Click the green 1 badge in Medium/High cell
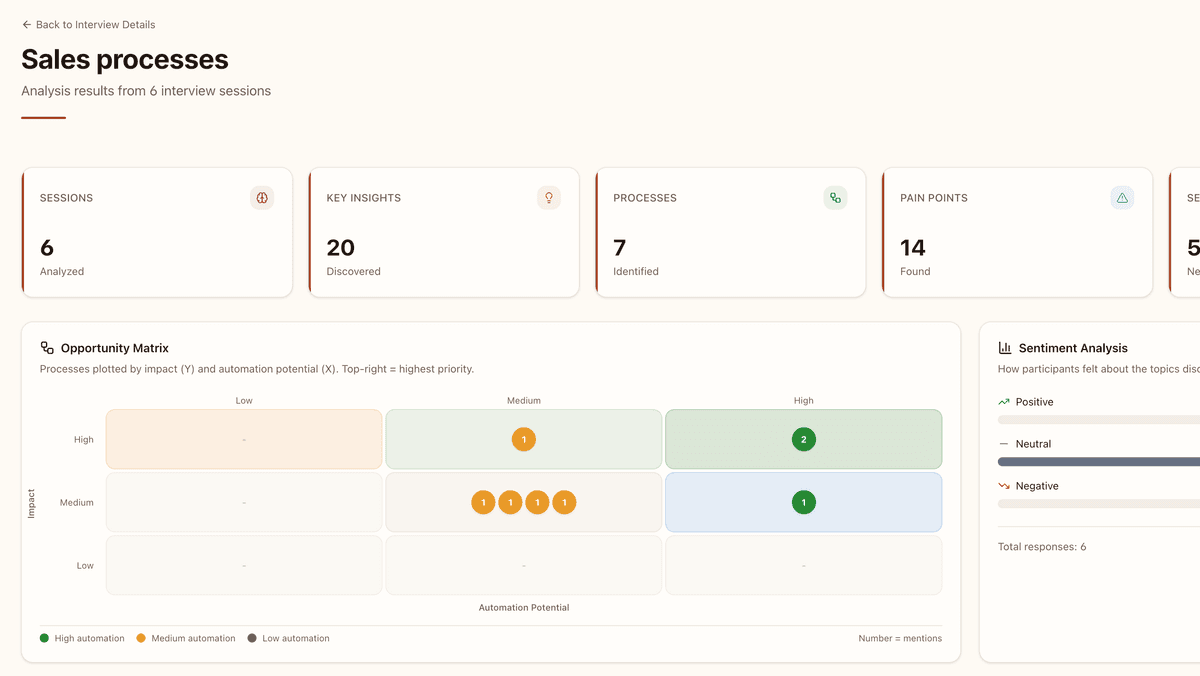Screen dimensions: 1200x676 [803, 502]
